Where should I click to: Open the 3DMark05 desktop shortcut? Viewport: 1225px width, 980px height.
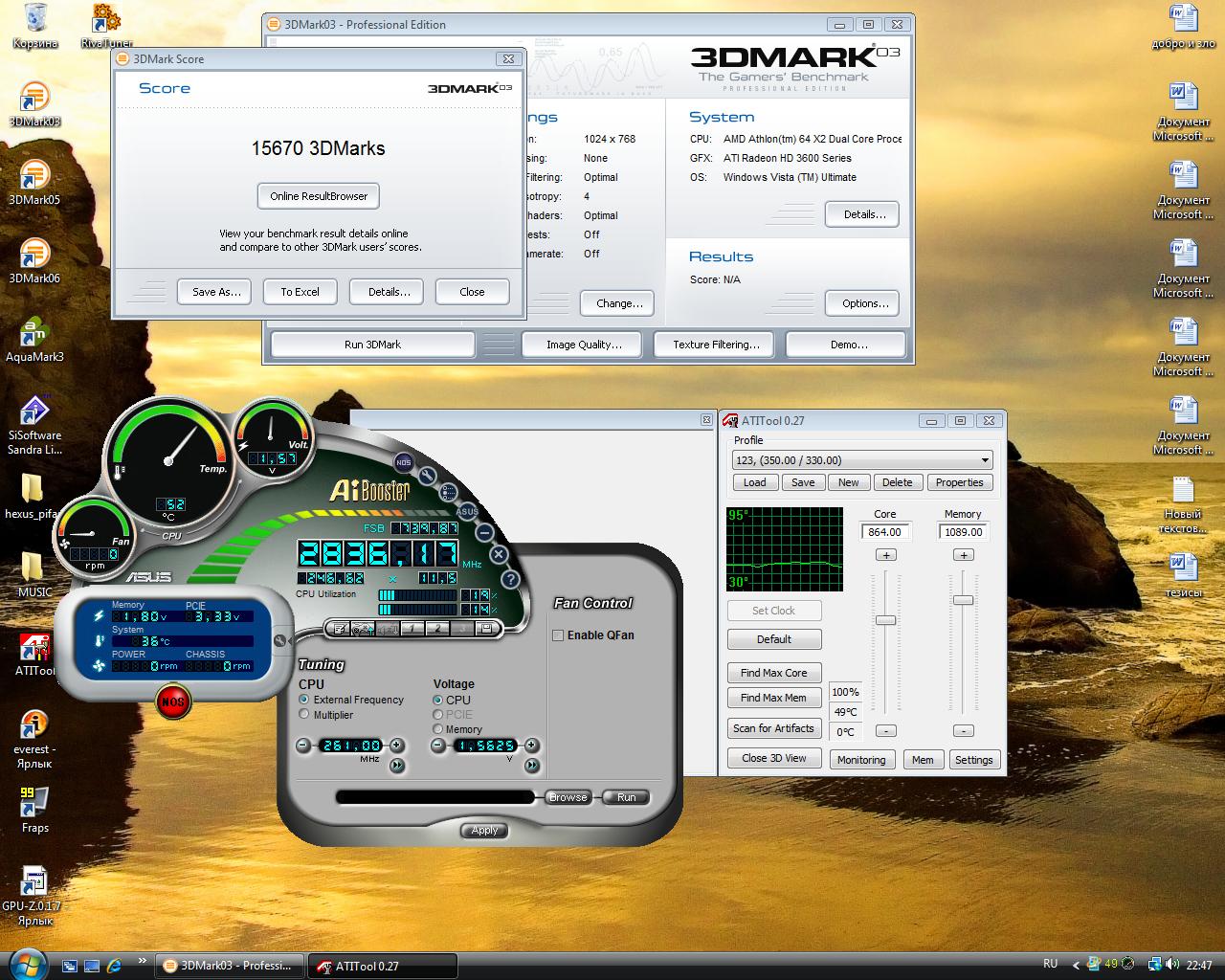pos(34,183)
